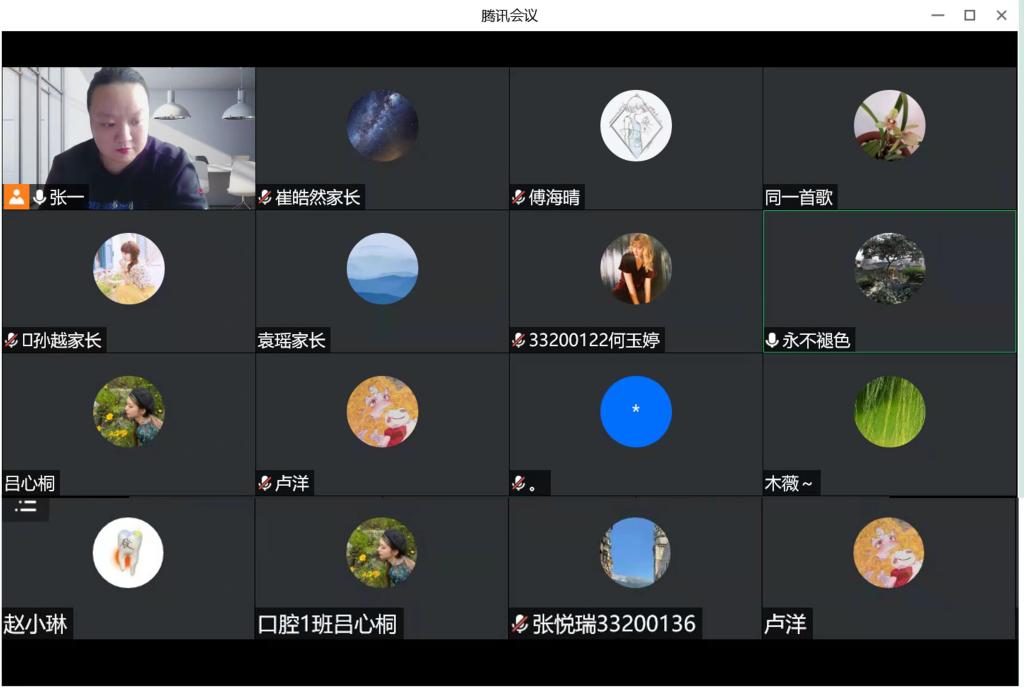Click the tree avatar of 永不褪色
This screenshot has width=1024, height=687.
coord(889,268)
